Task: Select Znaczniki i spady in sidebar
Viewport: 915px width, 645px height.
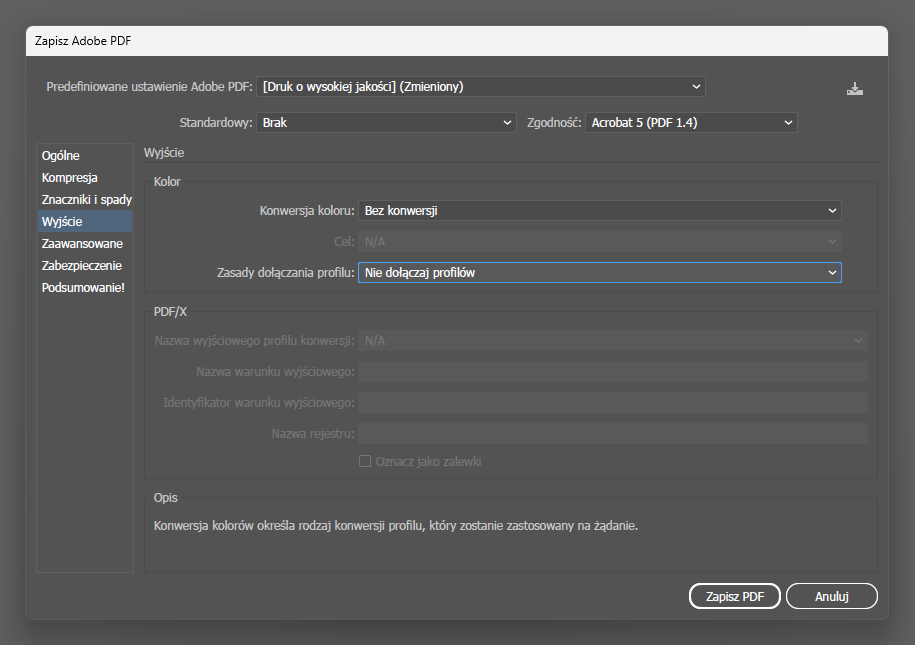Action: (x=86, y=200)
